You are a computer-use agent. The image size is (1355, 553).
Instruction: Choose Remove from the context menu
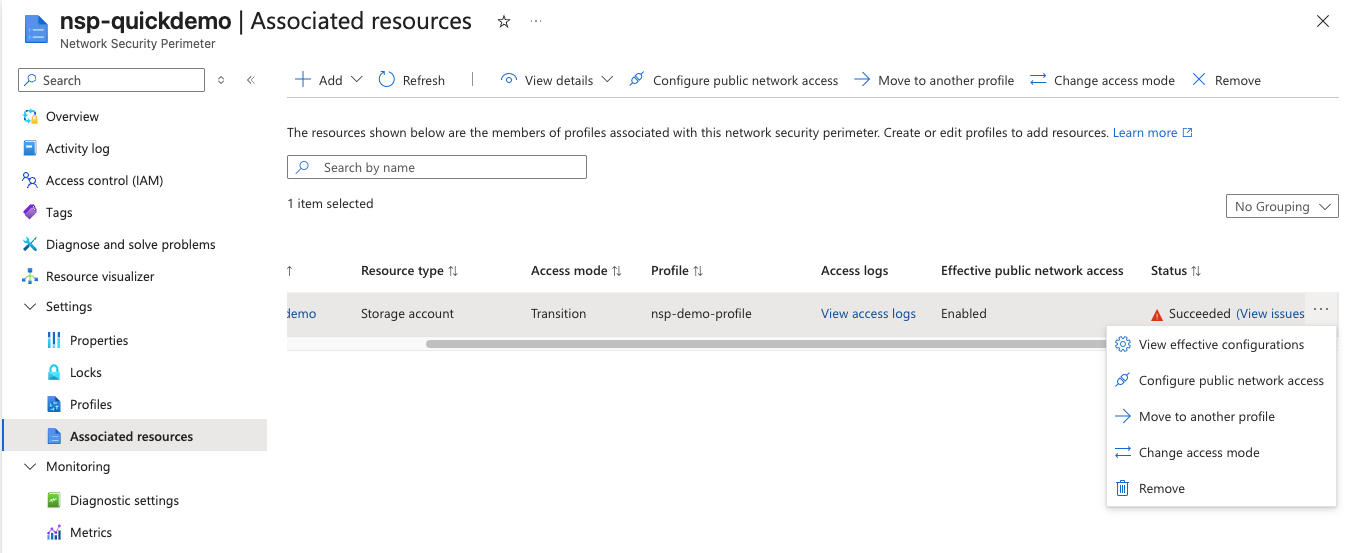[1221, 488]
